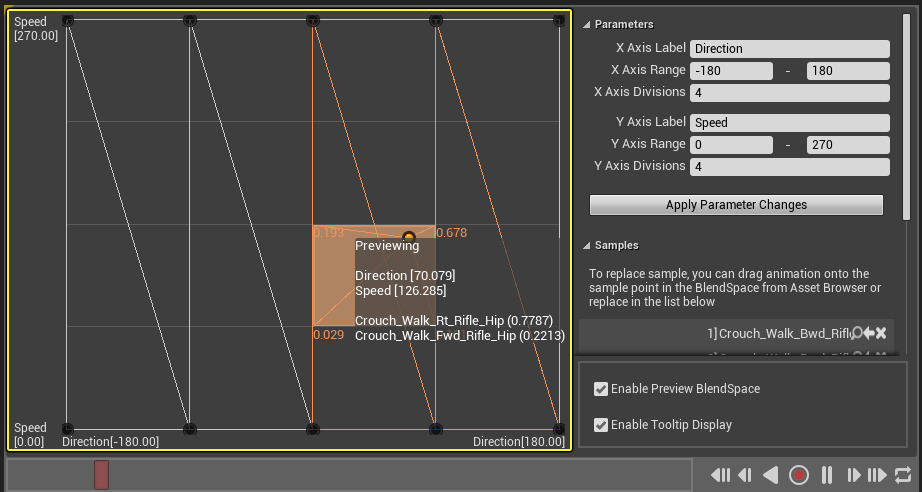Collapse the Samples section

(586, 245)
